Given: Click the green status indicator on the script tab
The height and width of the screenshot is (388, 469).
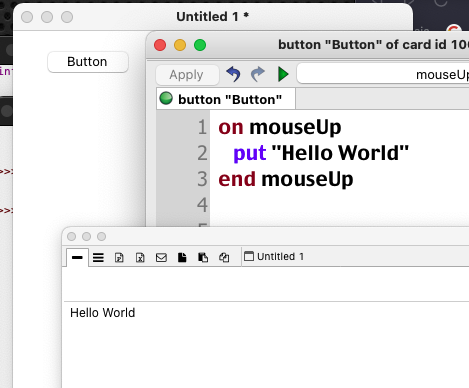Looking at the screenshot, I should pyautogui.click(x=166, y=98).
